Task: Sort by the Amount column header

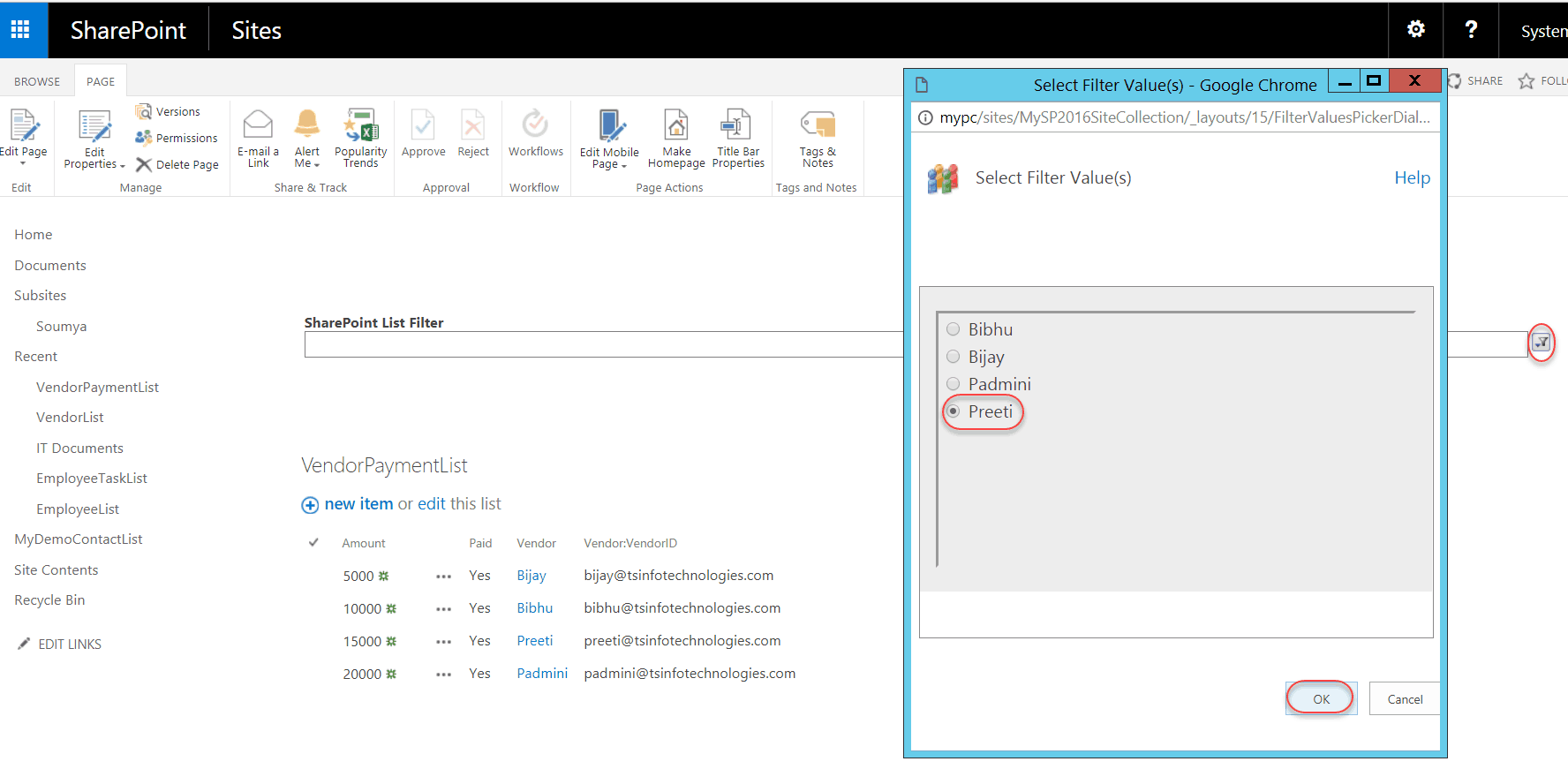Action: (x=364, y=543)
